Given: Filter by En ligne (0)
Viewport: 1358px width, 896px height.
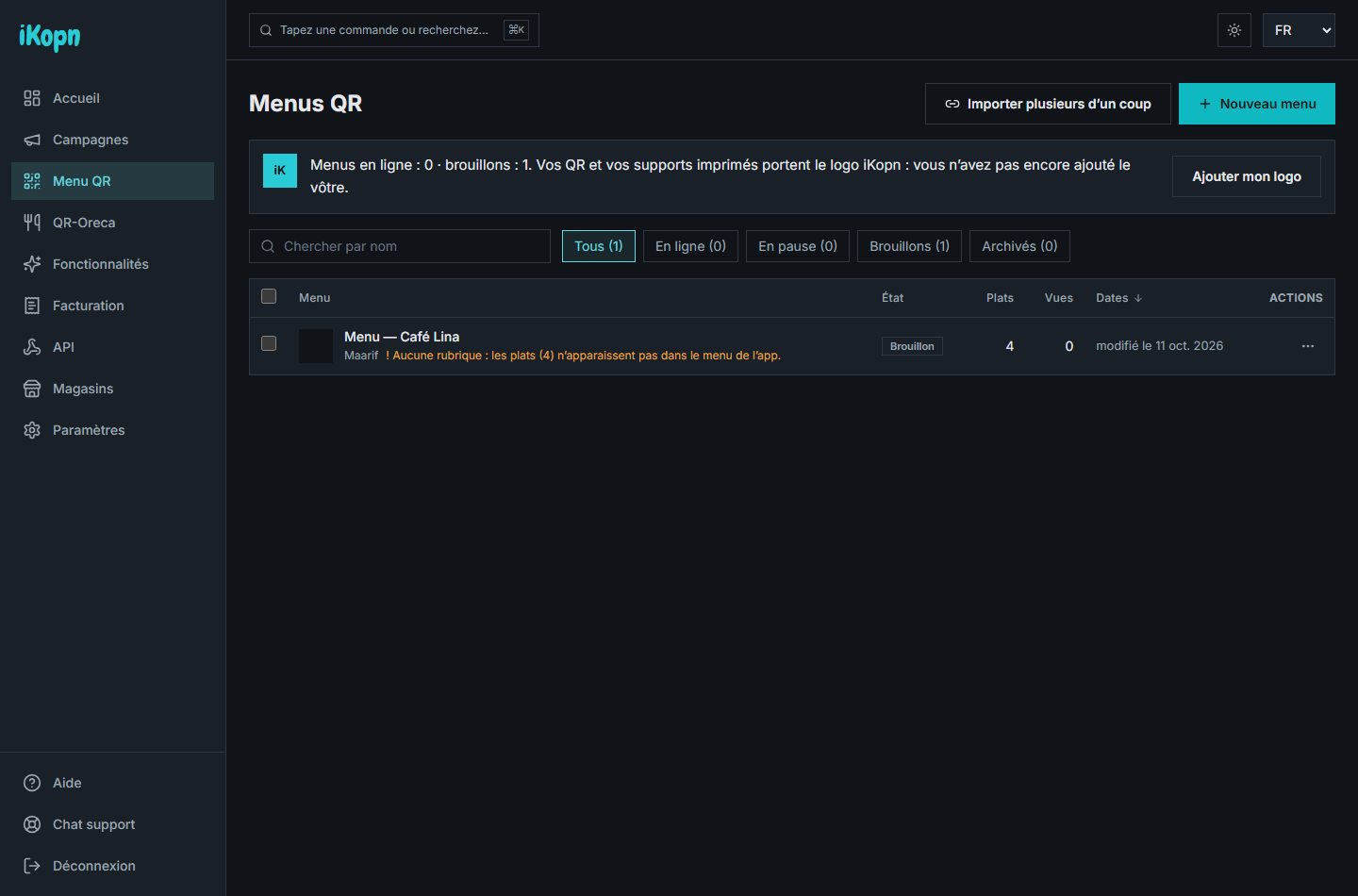Looking at the screenshot, I should coord(690,246).
